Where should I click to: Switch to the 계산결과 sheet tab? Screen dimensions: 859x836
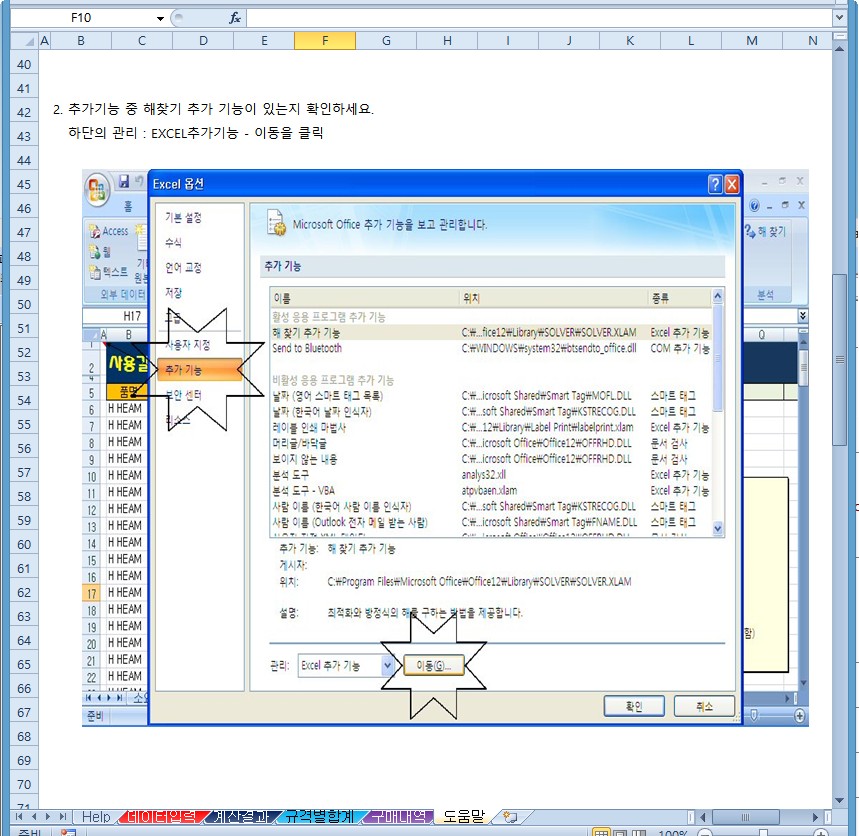[241, 817]
